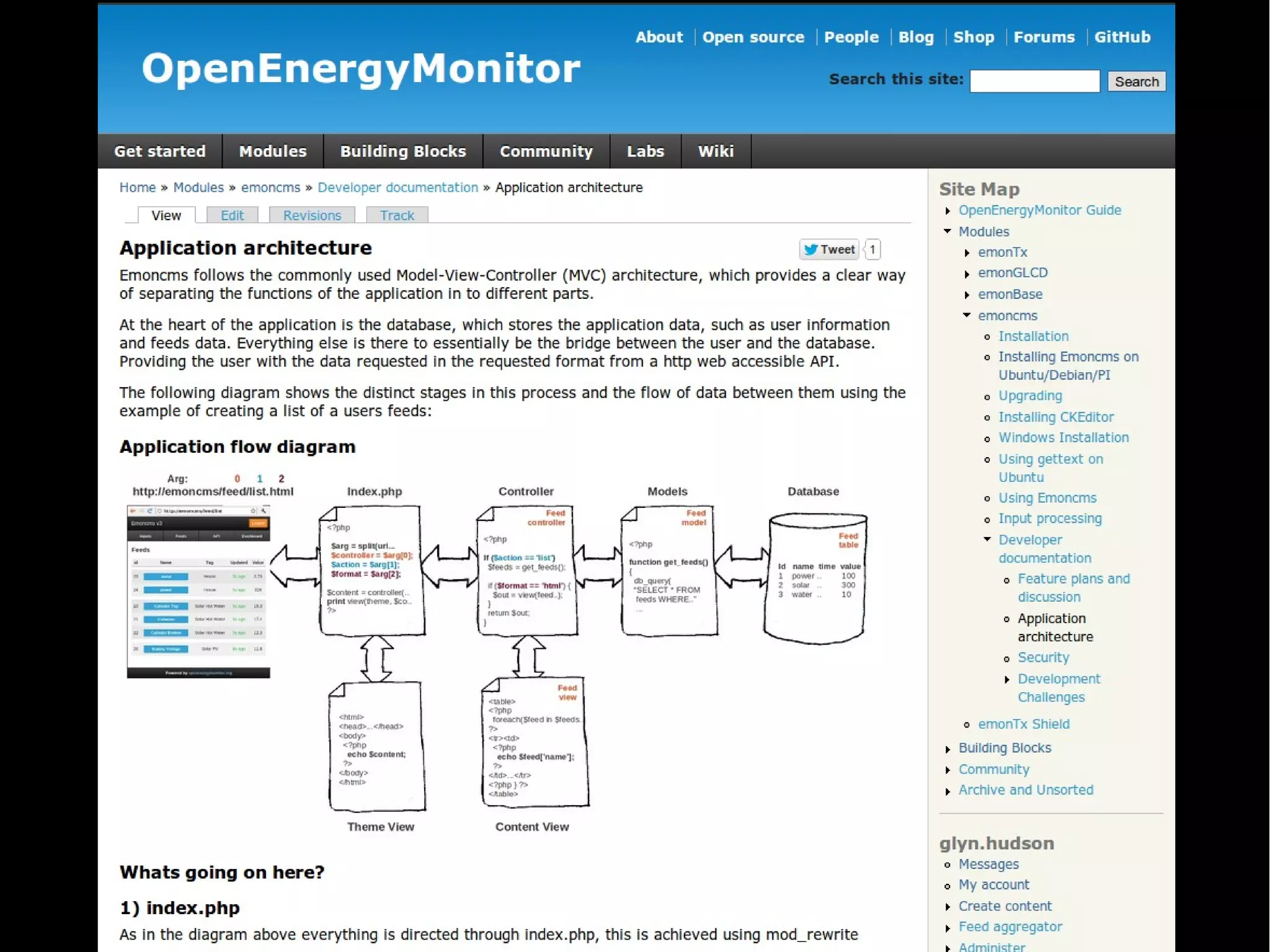Expand the Feed aggregator arrow

(948, 928)
